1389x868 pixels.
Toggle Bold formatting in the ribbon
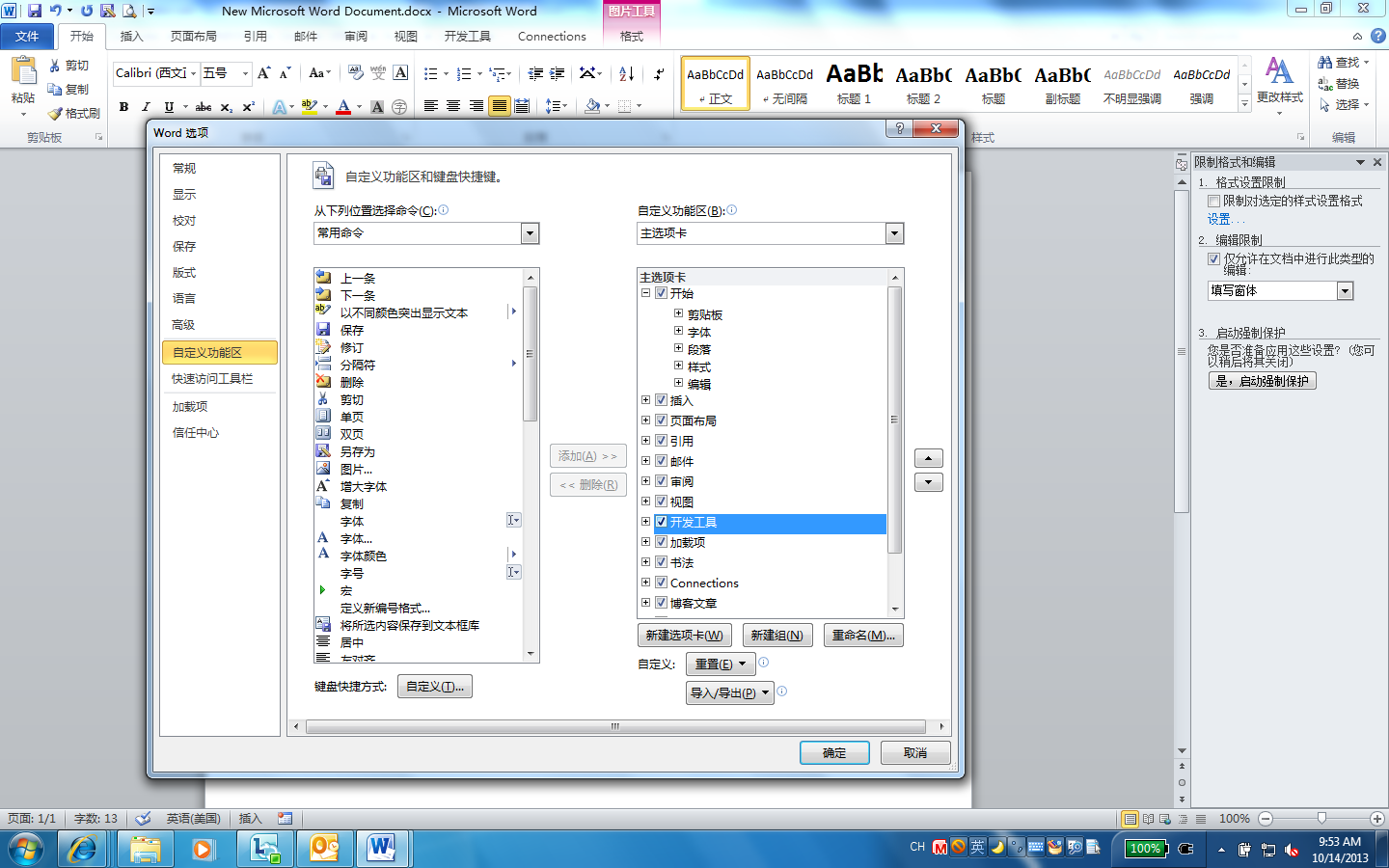[x=123, y=107]
